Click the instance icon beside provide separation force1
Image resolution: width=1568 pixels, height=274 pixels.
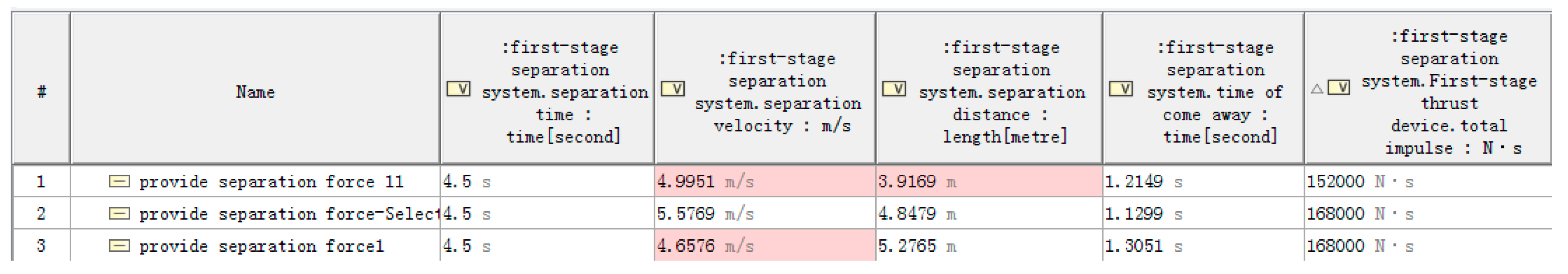119,246
